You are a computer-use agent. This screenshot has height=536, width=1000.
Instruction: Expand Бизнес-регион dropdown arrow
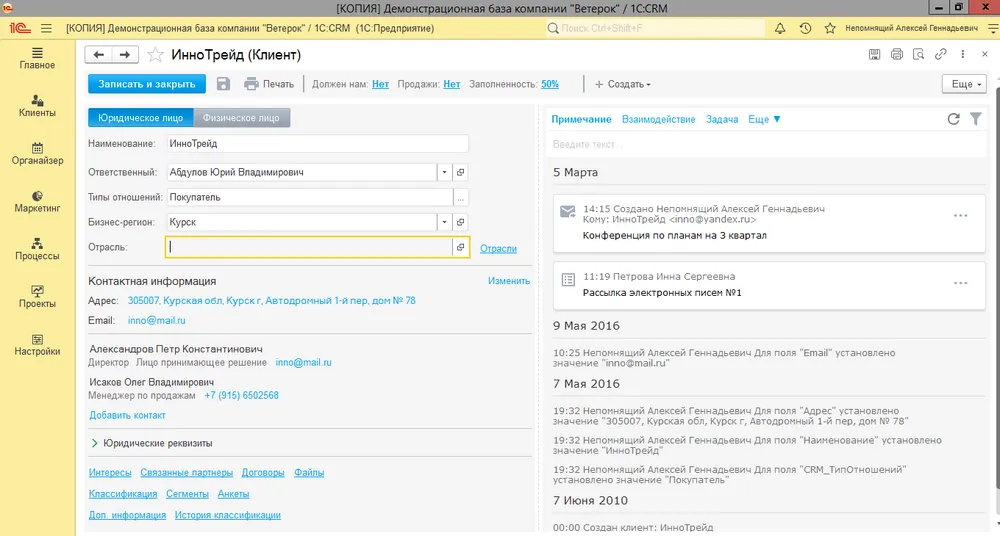coord(445,222)
